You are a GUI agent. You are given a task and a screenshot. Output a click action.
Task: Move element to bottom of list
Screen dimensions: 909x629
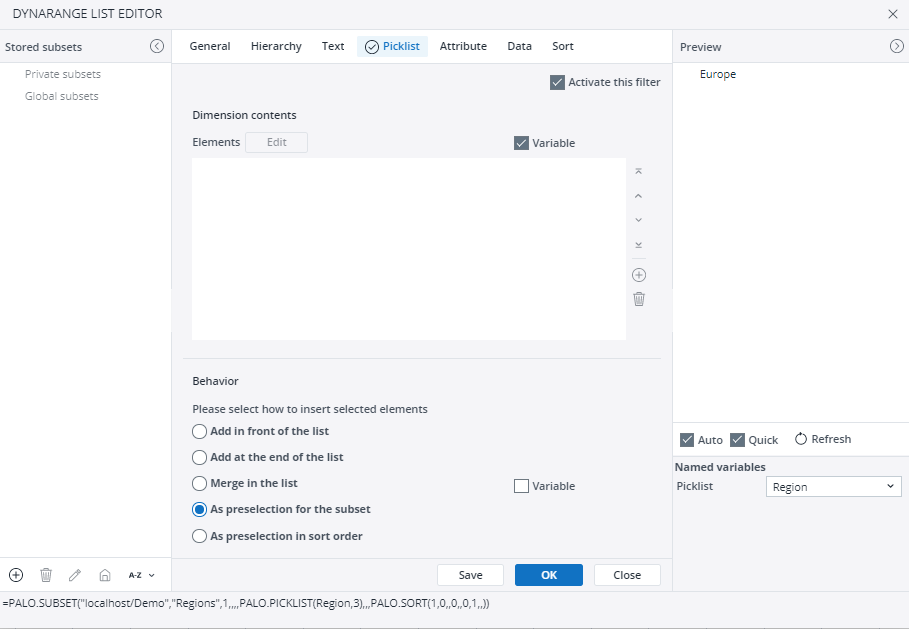pyautogui.click(x=638, y=245)
